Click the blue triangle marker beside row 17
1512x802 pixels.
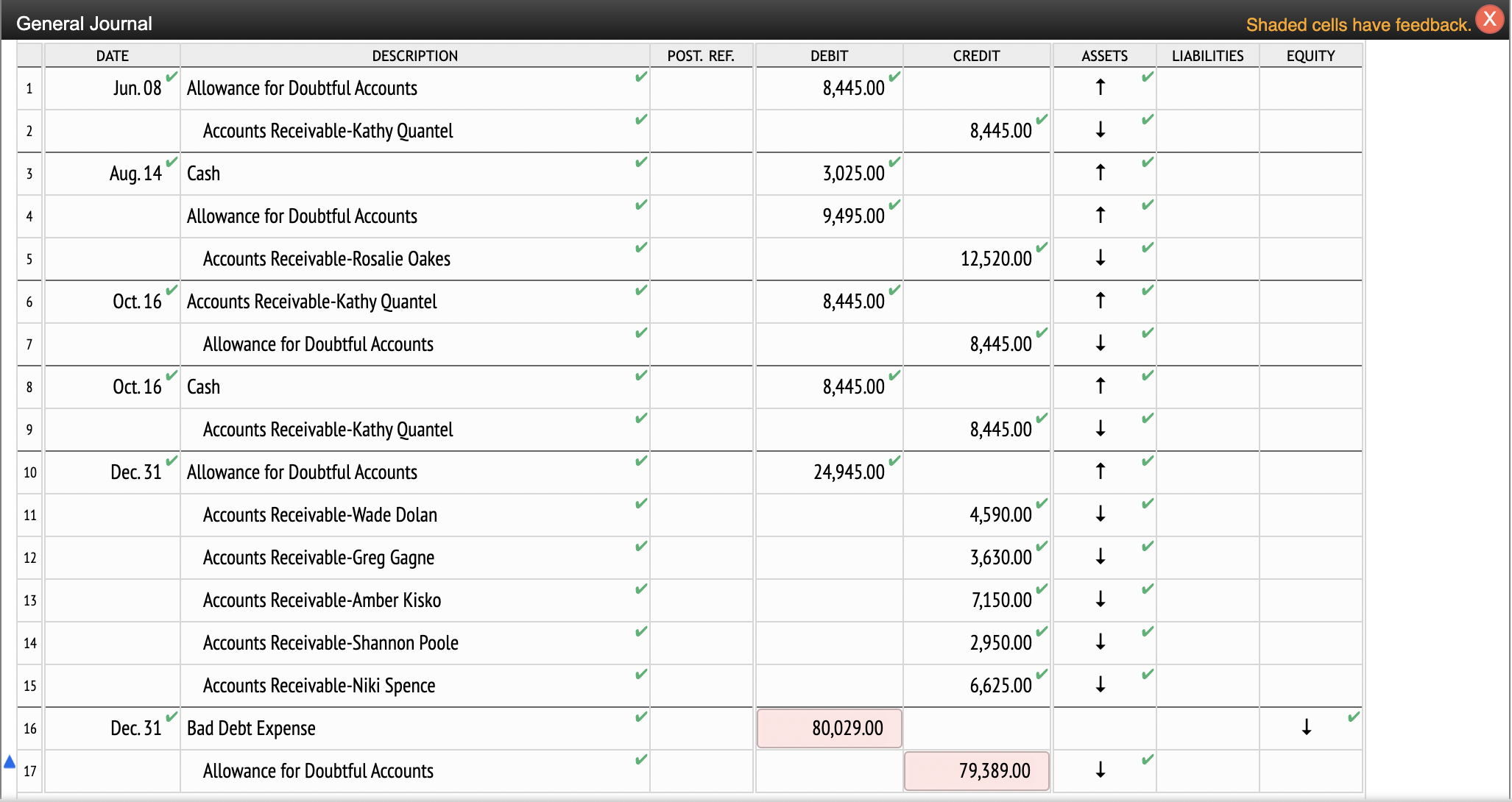click(x=10, y=762)
